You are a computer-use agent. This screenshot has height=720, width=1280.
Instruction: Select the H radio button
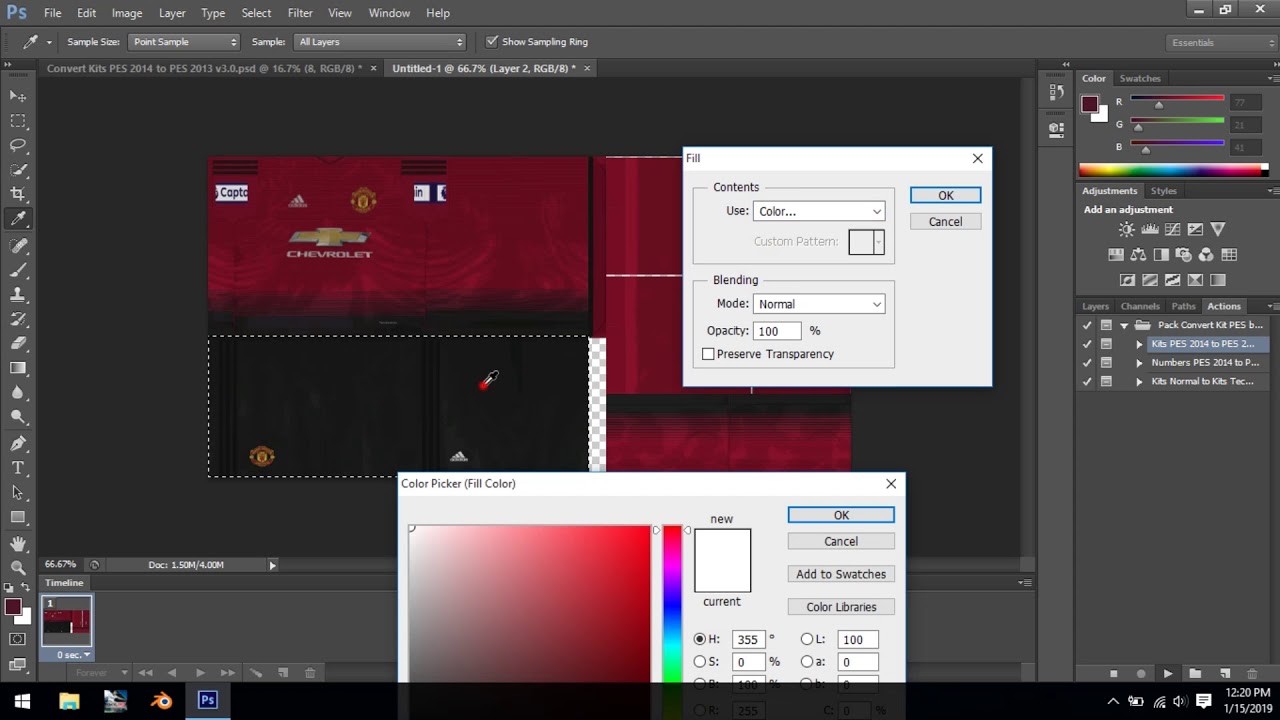click(x=700, y=639)
